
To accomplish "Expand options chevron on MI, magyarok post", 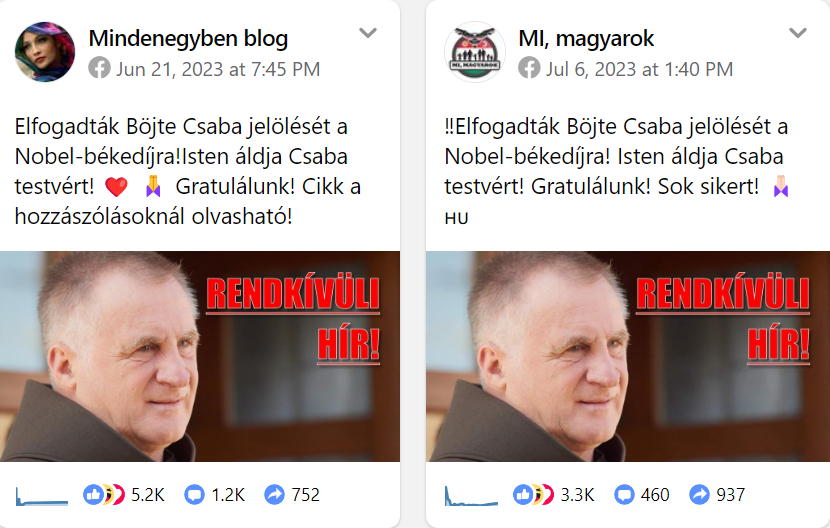I will 798,33.
